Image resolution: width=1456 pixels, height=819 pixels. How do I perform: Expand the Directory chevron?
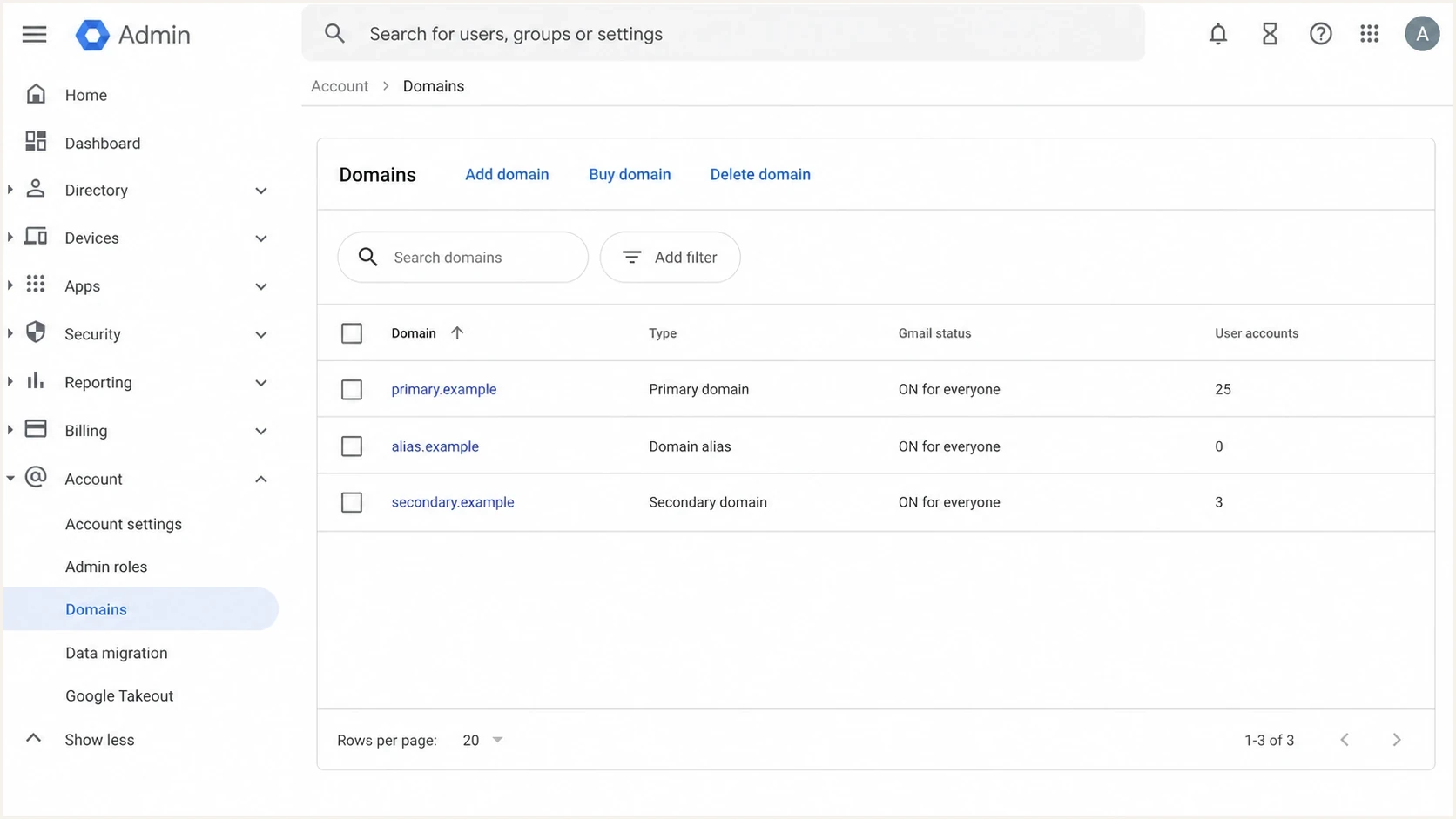pyautogui.click(x=261, y=191)
